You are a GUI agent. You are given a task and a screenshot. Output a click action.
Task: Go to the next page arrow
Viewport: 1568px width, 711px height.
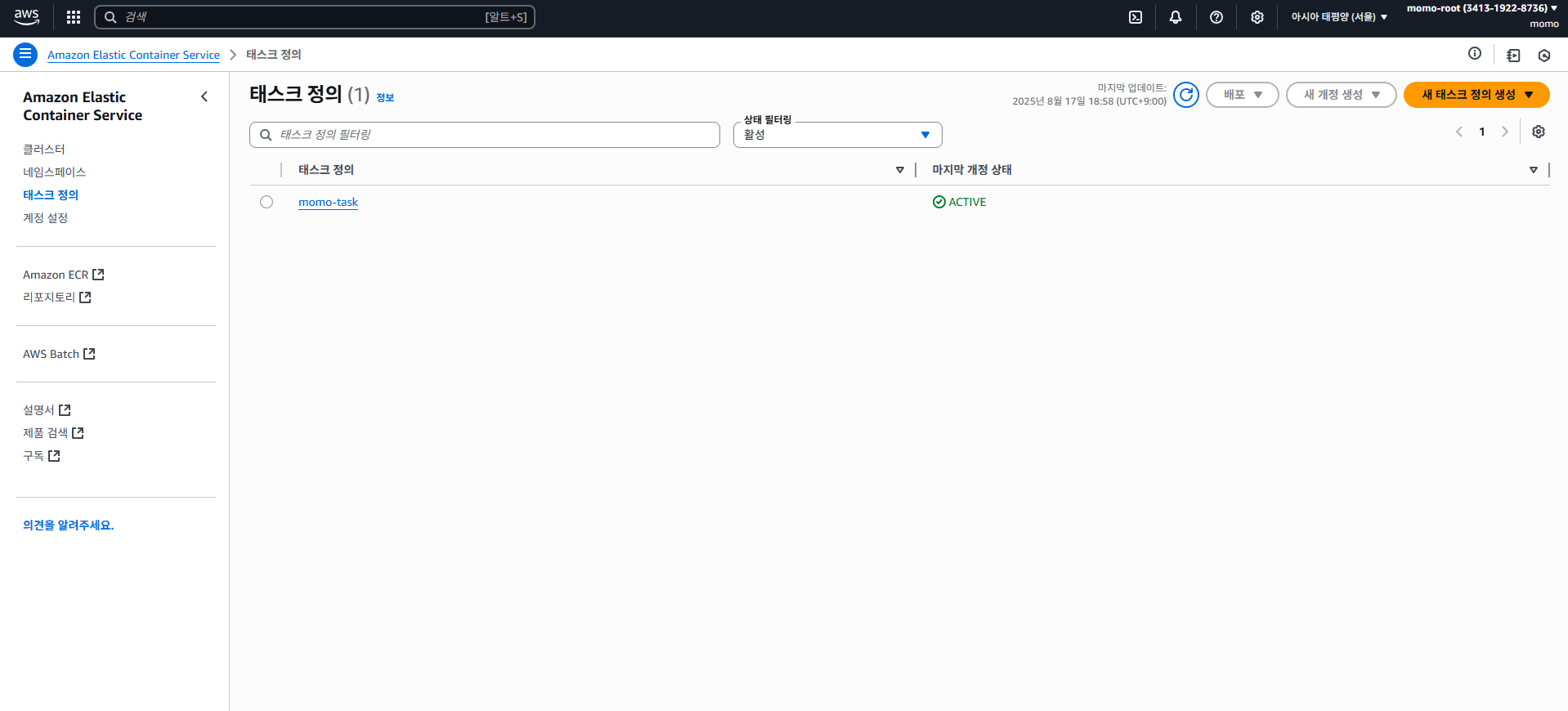click(x=1505, y=132)
